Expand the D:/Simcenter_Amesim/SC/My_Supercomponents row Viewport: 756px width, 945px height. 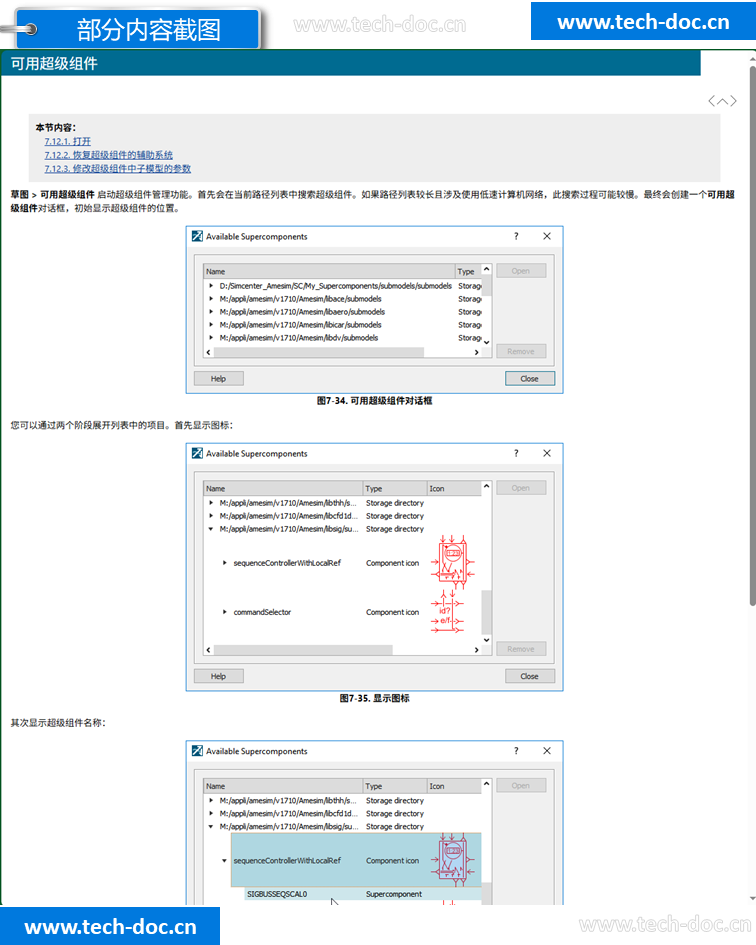click(x=211, y=286)
